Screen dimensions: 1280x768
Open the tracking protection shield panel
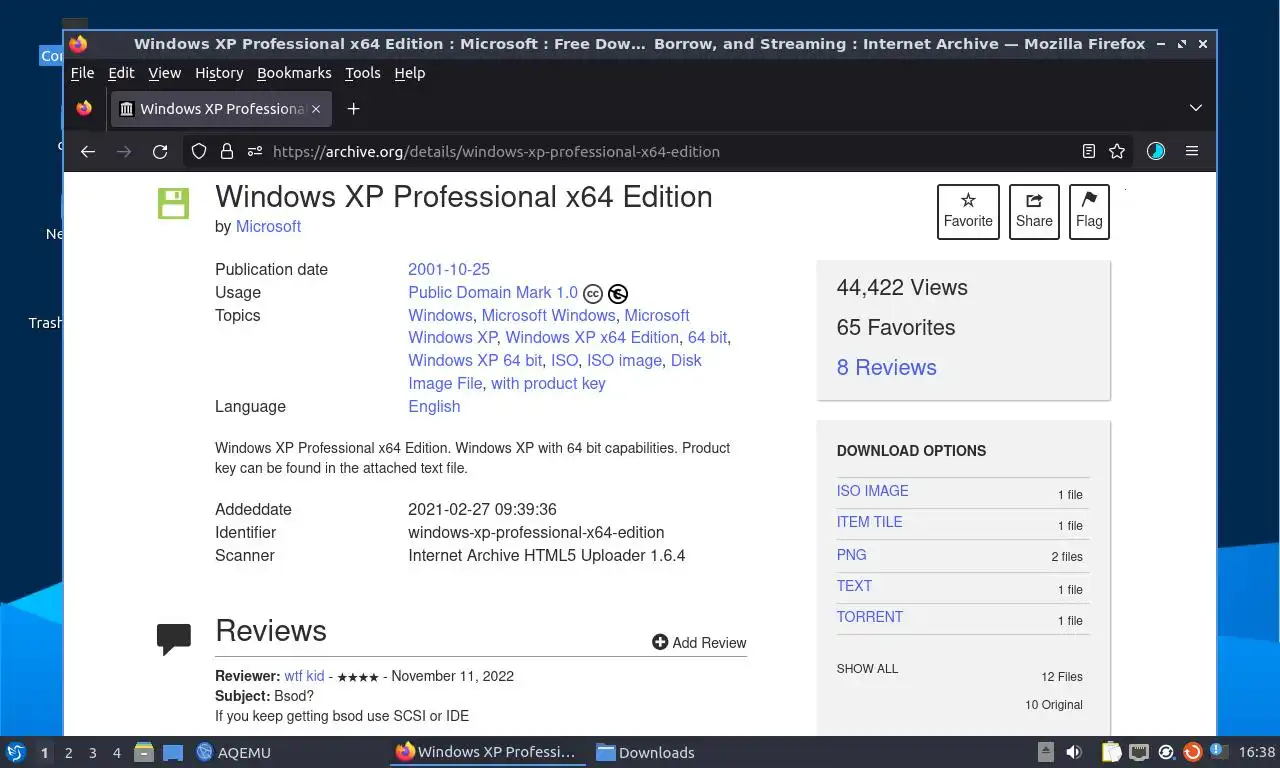199,152
